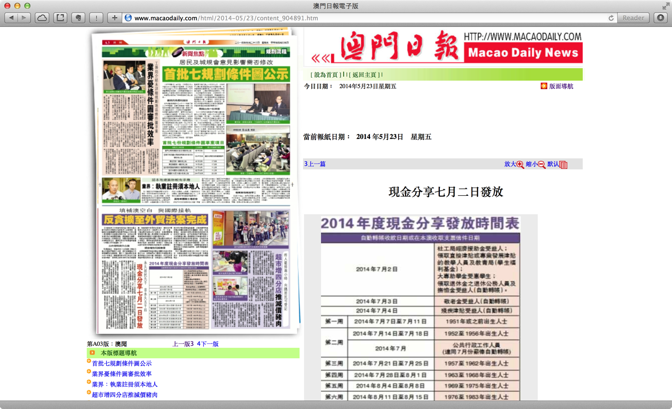Click window title 澳門日報電子版
Screen dimensions: 672x409
click(x=336, y=6)
